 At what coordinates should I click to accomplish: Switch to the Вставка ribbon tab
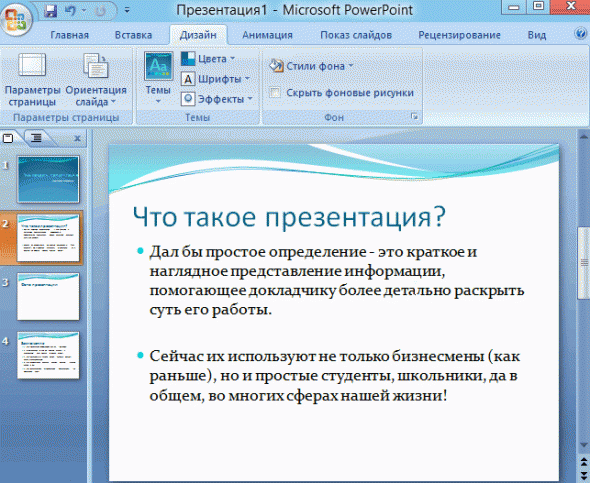(134, 35)
